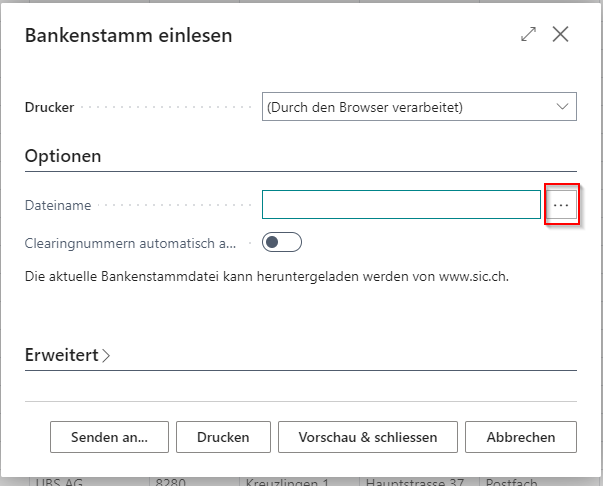Click the Senden an... button

point(109,437)
